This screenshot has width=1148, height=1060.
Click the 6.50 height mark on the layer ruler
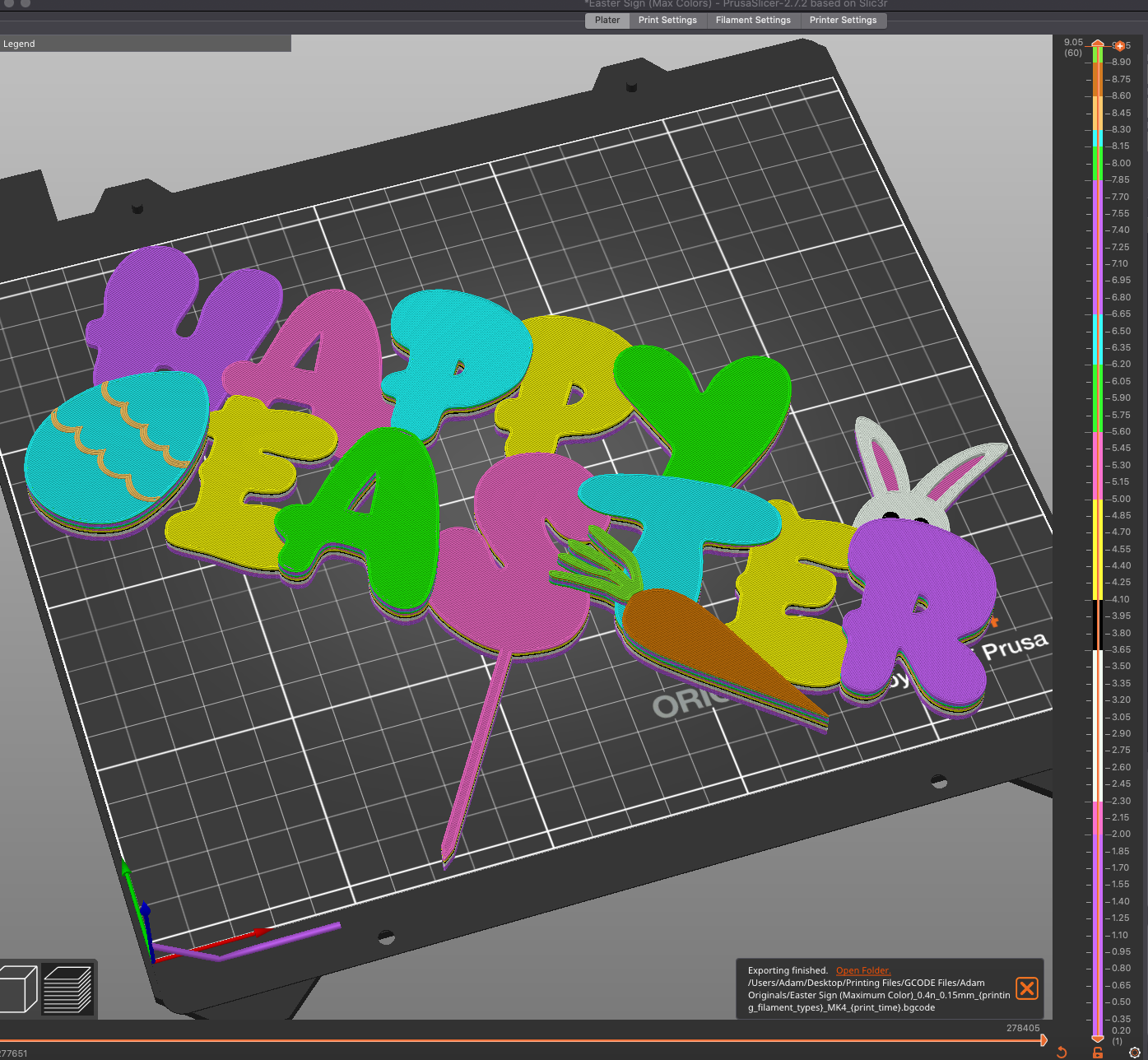coord(1121,331)
